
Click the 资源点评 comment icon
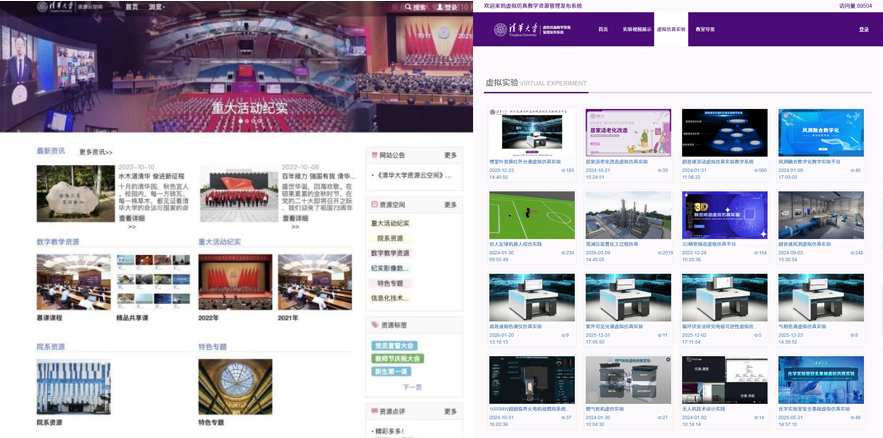point(373,411)
